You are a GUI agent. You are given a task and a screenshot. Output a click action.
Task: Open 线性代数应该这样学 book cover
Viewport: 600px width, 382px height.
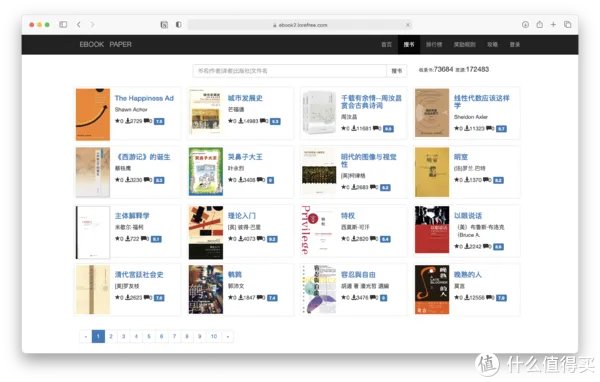tap(432, 113)
